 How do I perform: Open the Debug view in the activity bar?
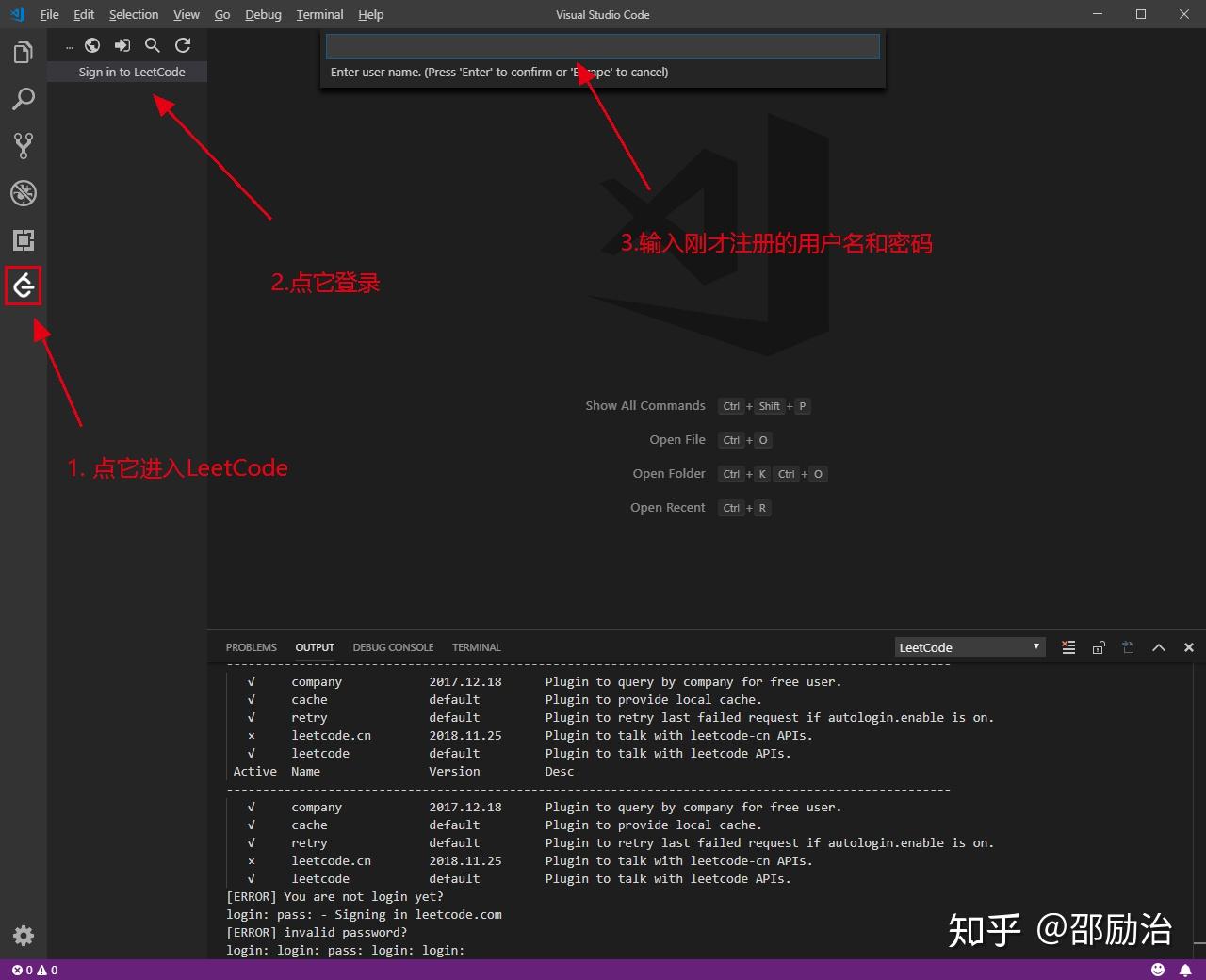pos(24,193)
